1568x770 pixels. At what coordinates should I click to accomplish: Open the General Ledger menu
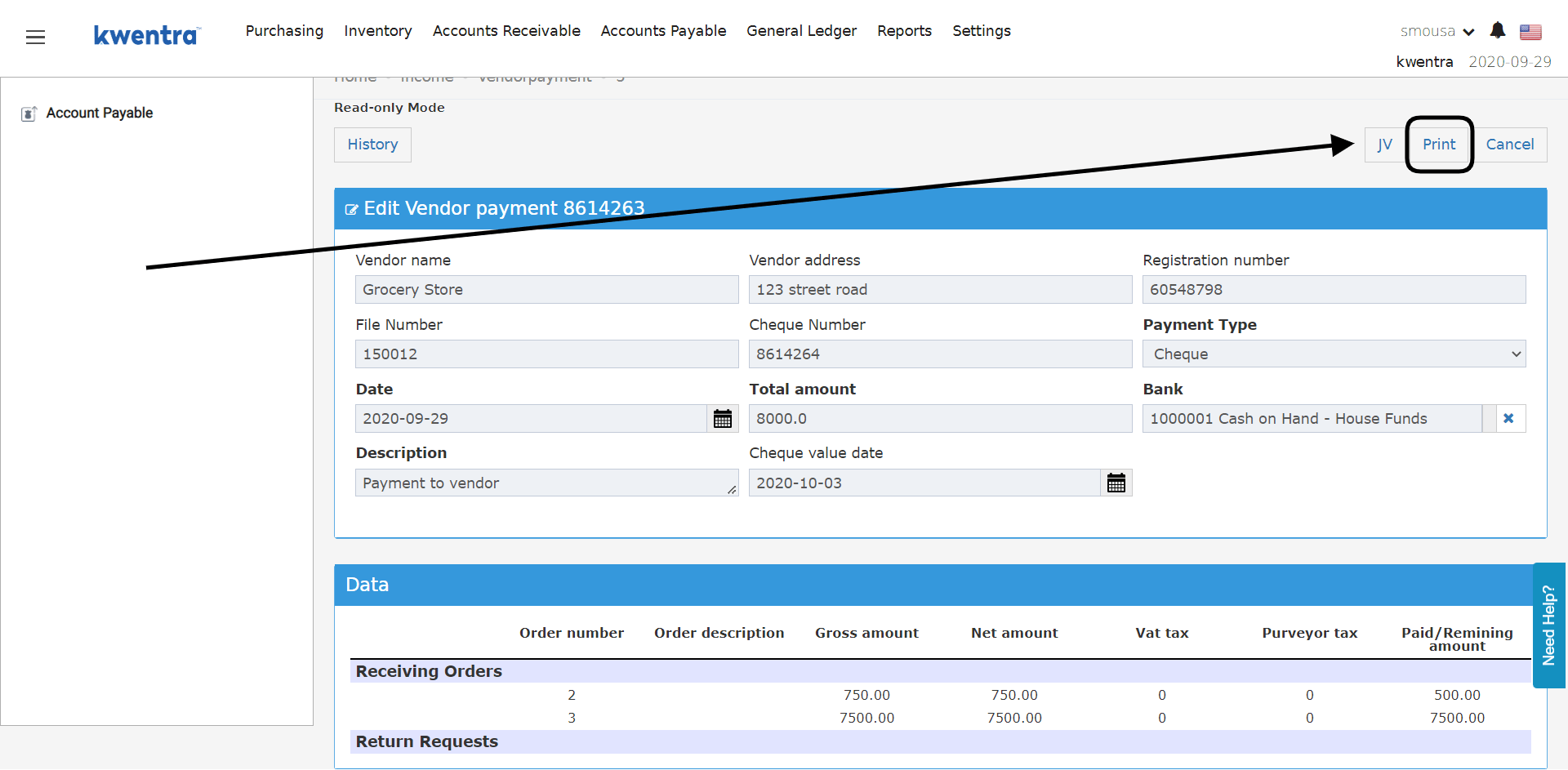[801, 31]
